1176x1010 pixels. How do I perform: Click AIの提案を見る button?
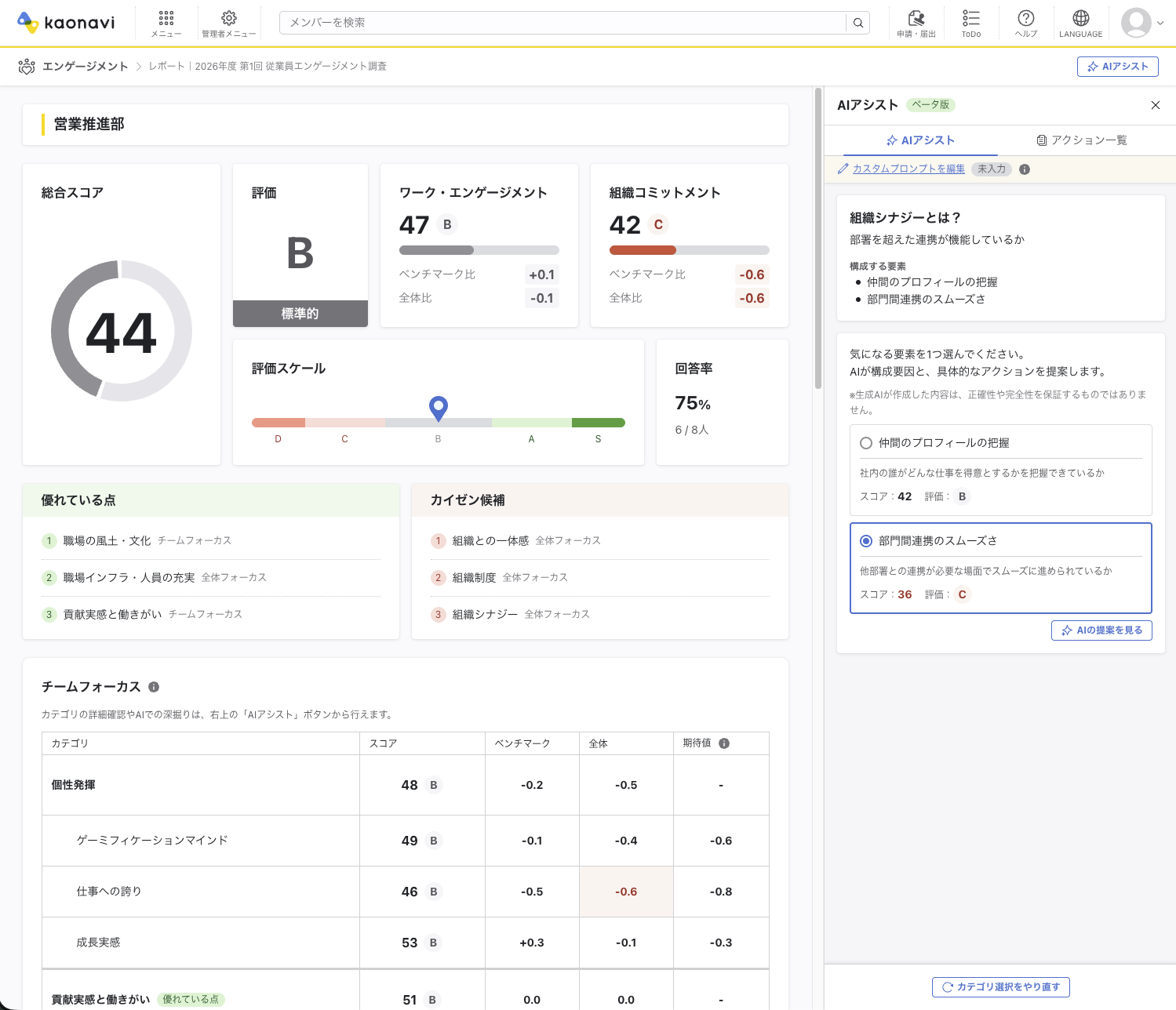[1101, 630]
